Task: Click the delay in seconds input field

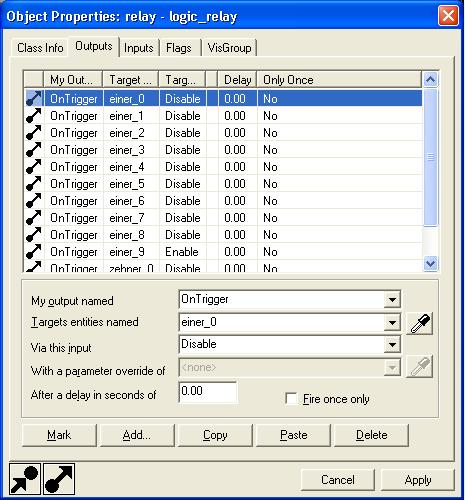Action: pyautogui.click(x=208, y=392)
